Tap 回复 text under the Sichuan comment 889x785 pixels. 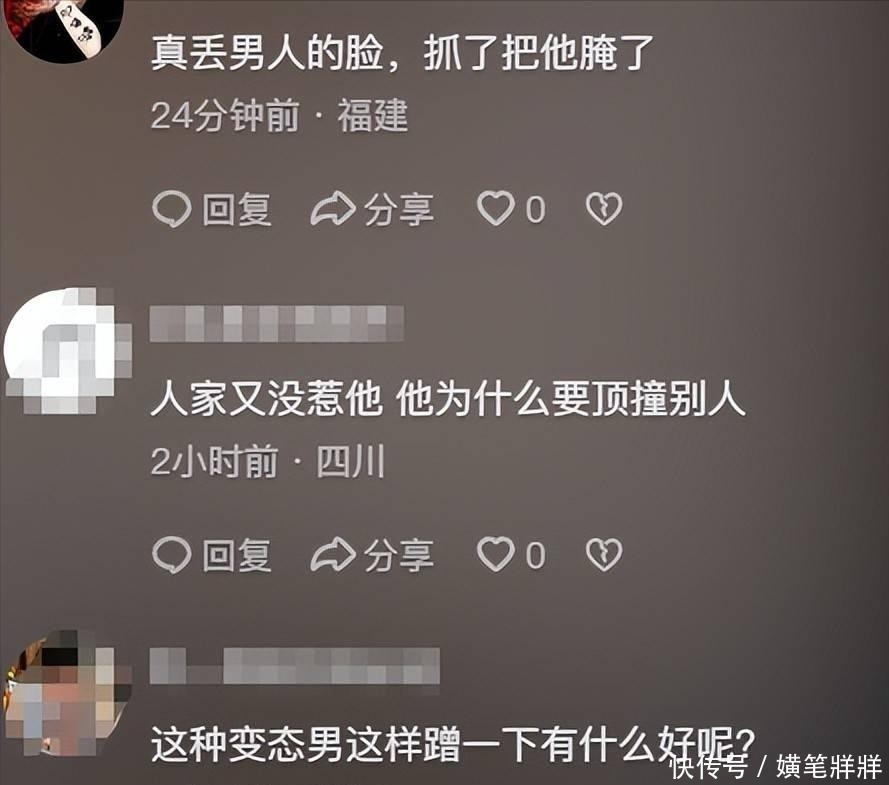(x=237, y=555)
